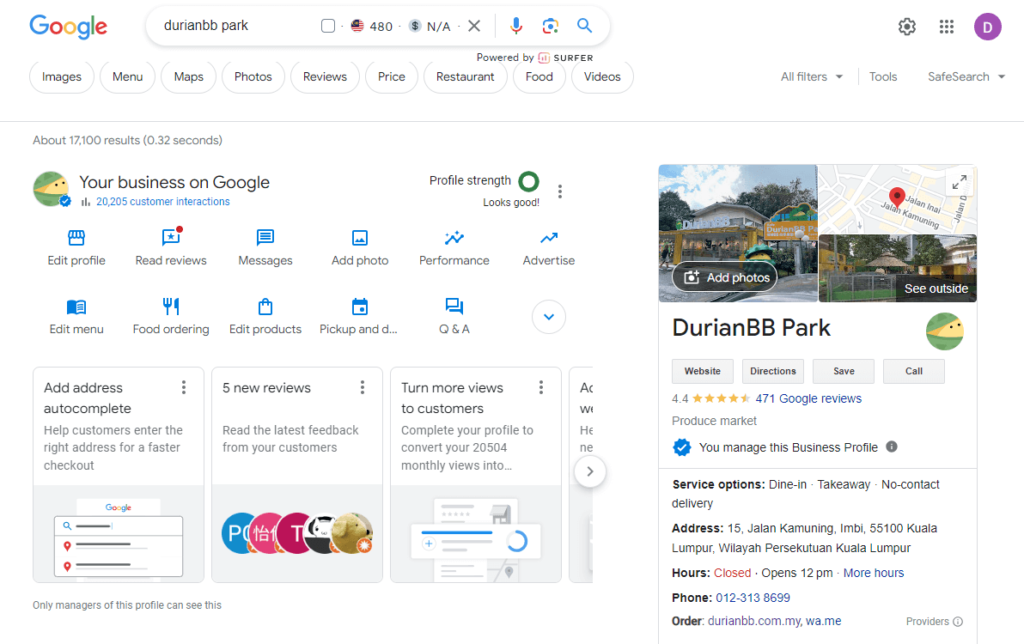
Task: Open three-dot menu beside Profile strength
Action: [560, 191]
